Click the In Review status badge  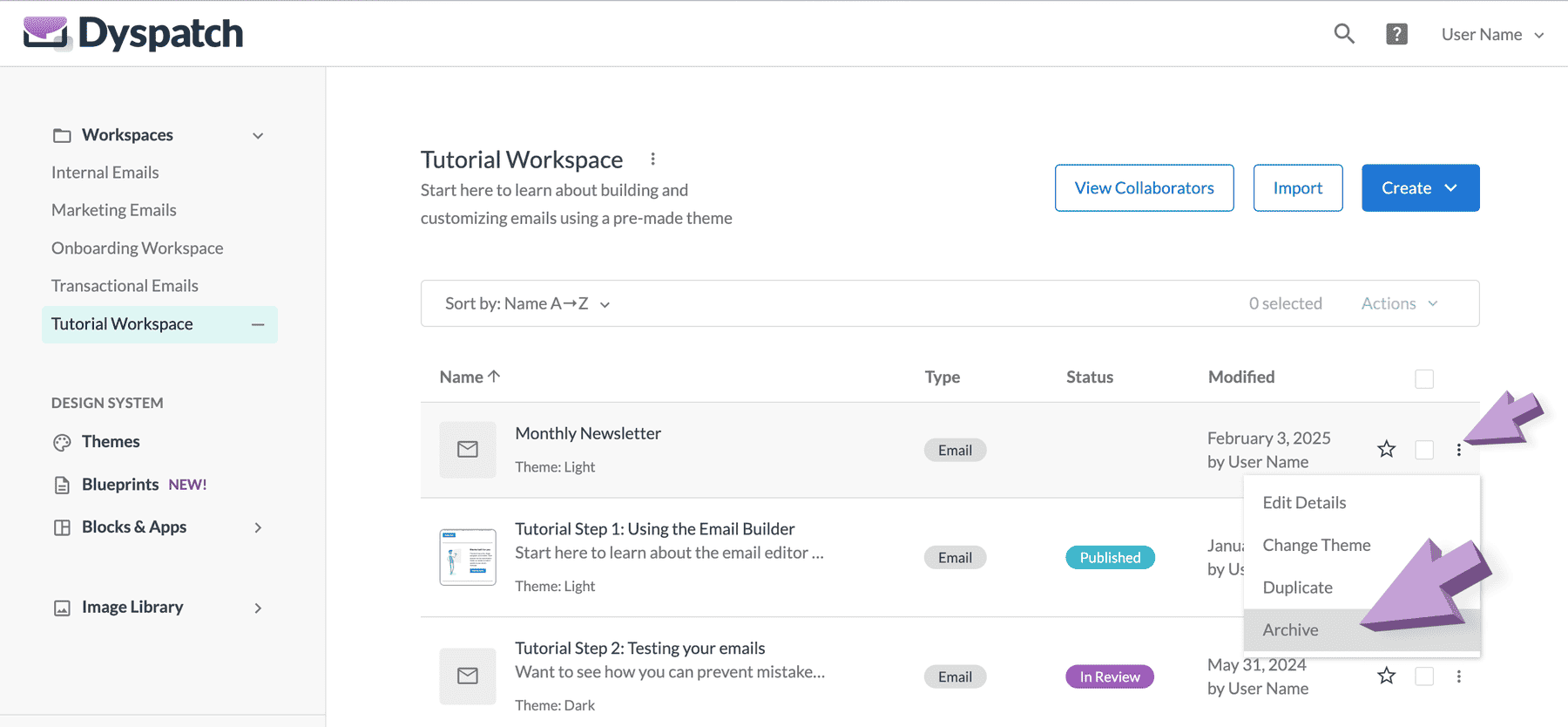[1110, 677]
